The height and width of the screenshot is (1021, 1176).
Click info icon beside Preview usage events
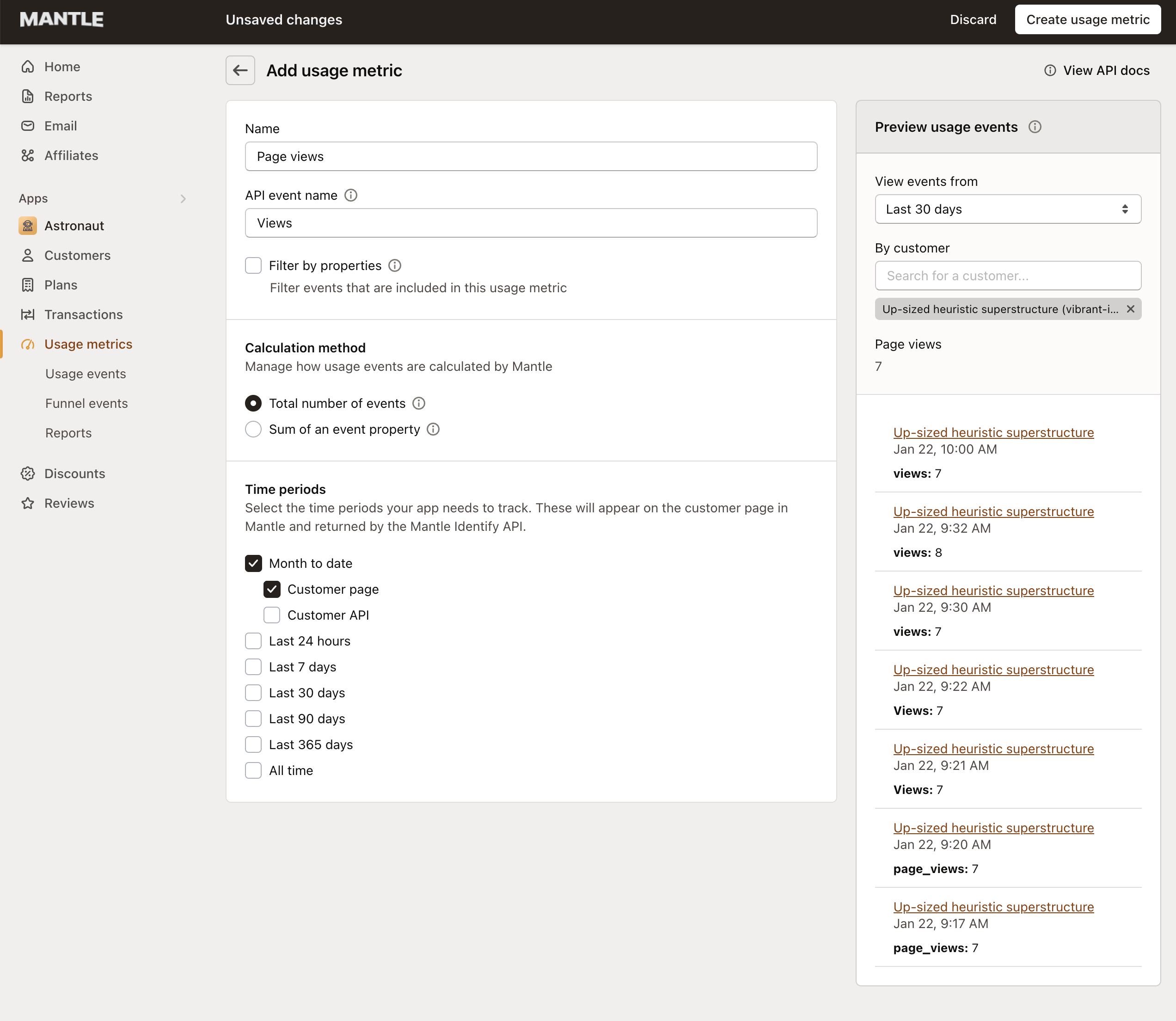[x=1035, y=127]
